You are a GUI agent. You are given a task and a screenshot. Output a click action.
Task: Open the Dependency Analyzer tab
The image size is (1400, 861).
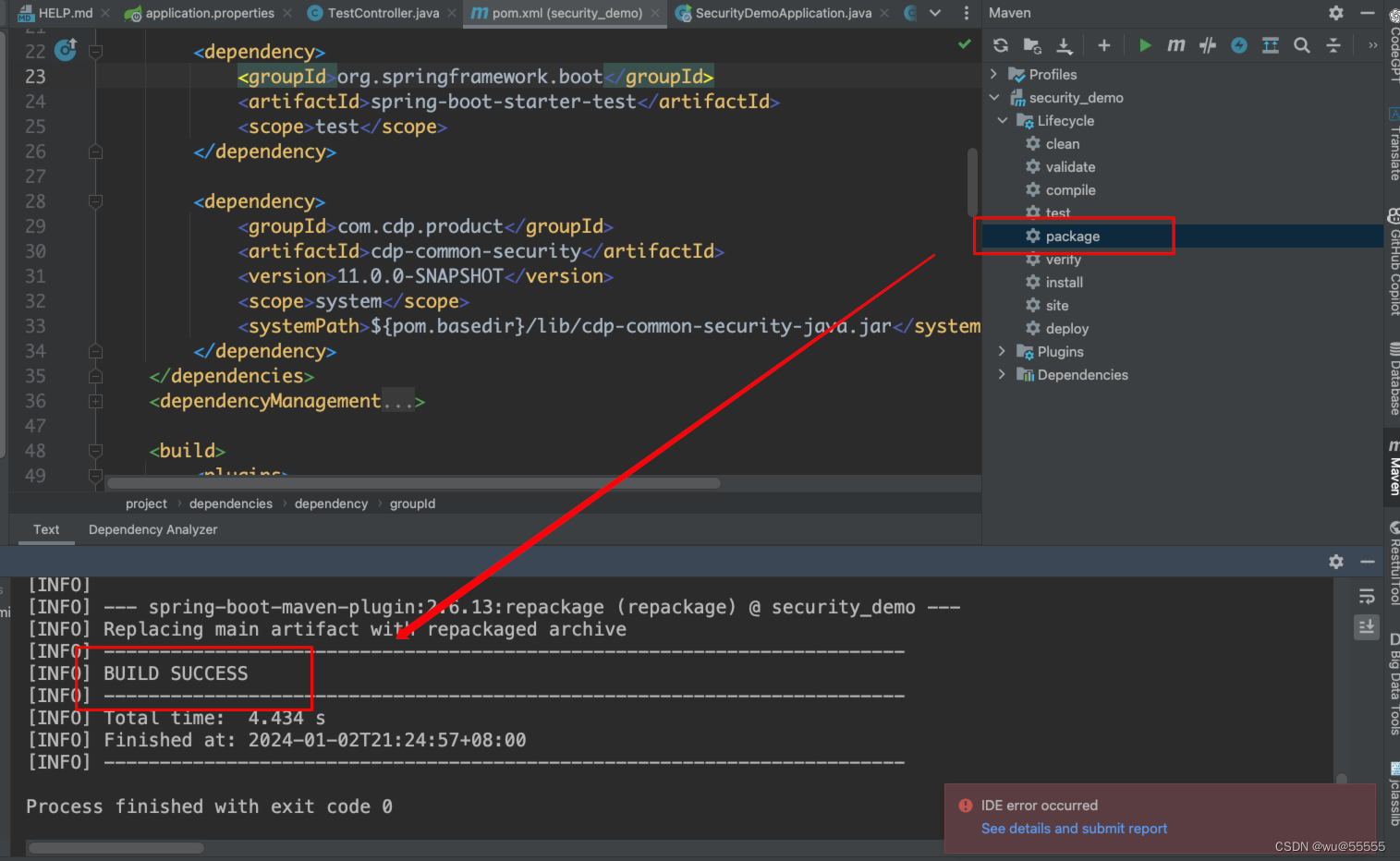point(152,529)
